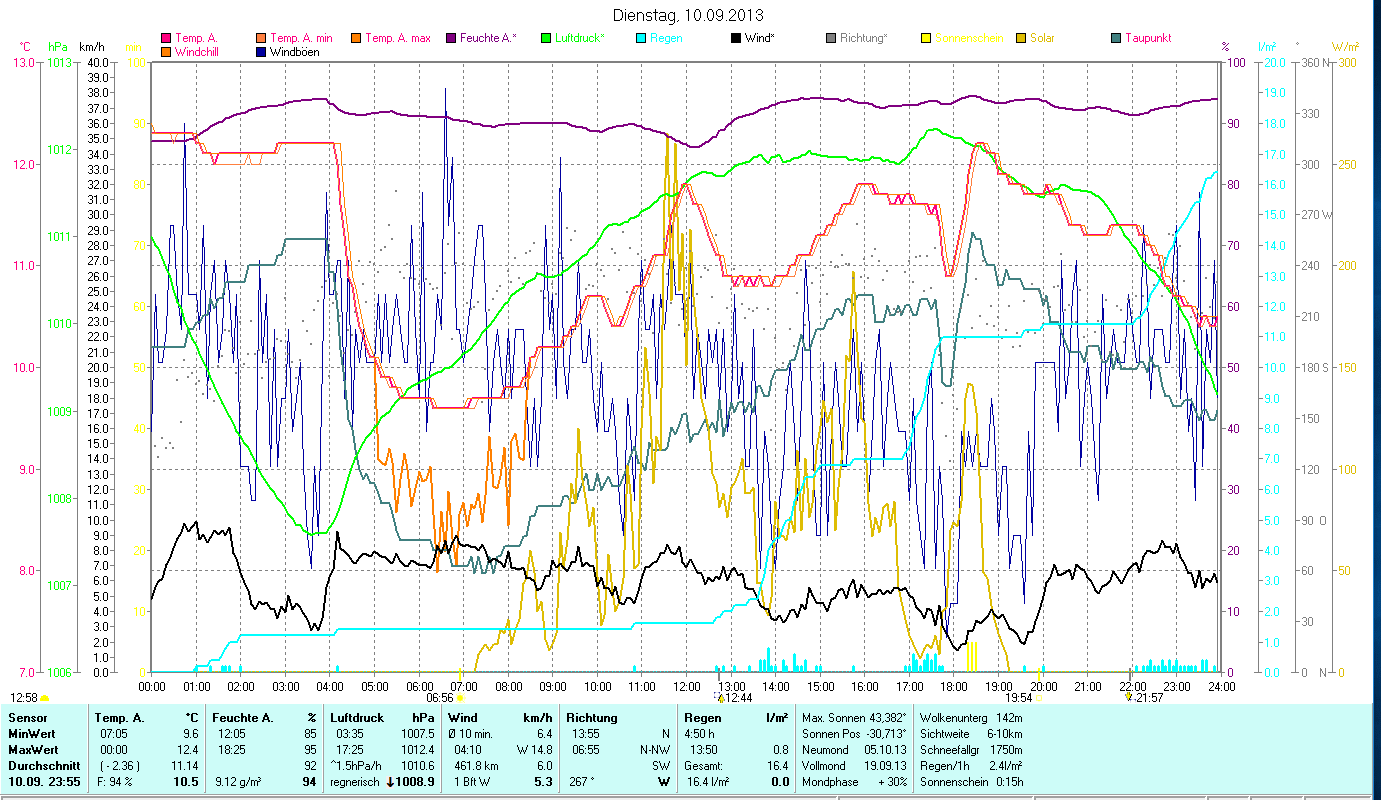This screenshot has width=1381, height=800.
Task: Click the Sonnen Pos -30,713° entry
Action: (x=855, y=734)
